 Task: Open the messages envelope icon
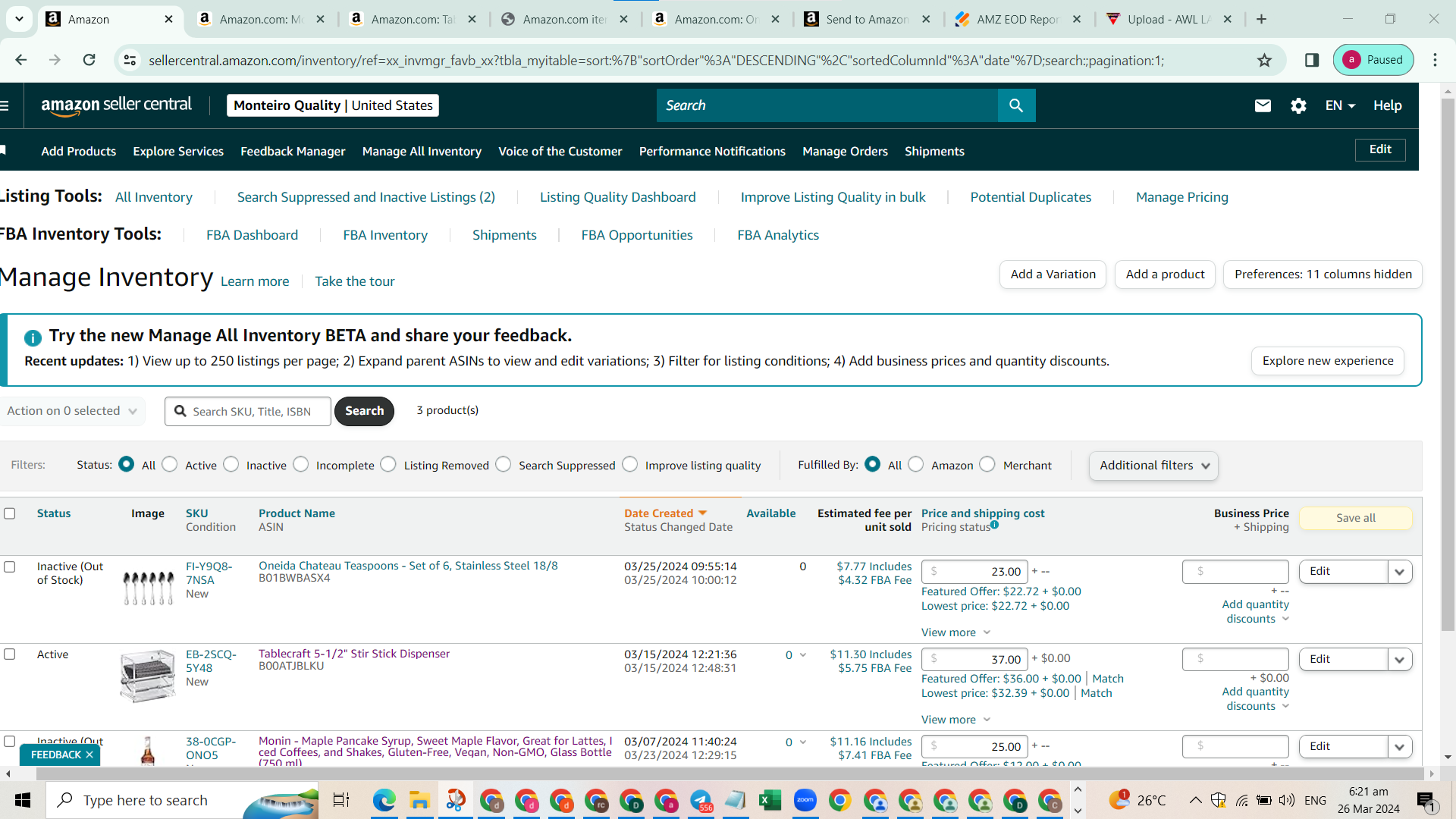[x=1263, y=106]
